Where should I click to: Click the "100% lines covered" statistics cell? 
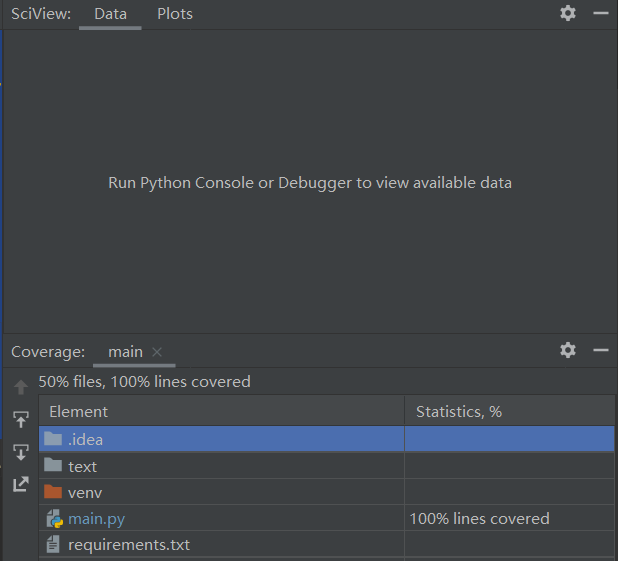[479, 519]
